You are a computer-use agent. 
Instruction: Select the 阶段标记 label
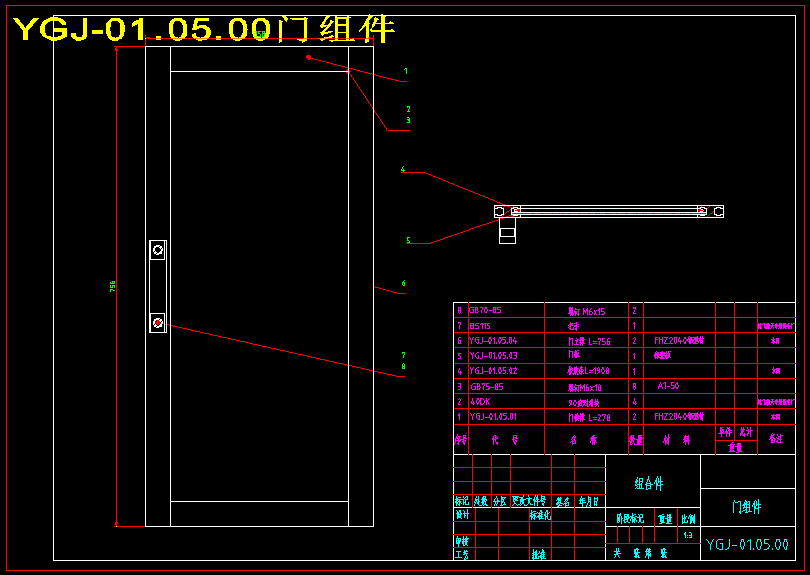630,519
